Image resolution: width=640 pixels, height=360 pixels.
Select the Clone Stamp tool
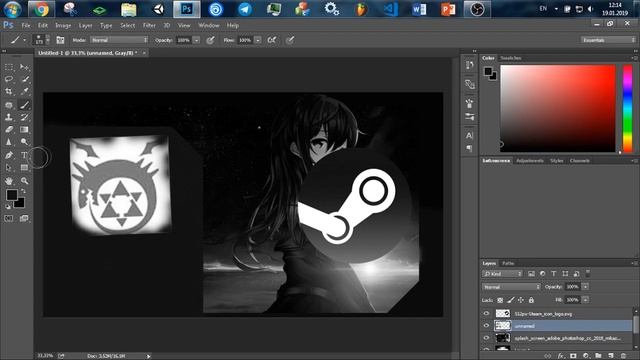9,117
